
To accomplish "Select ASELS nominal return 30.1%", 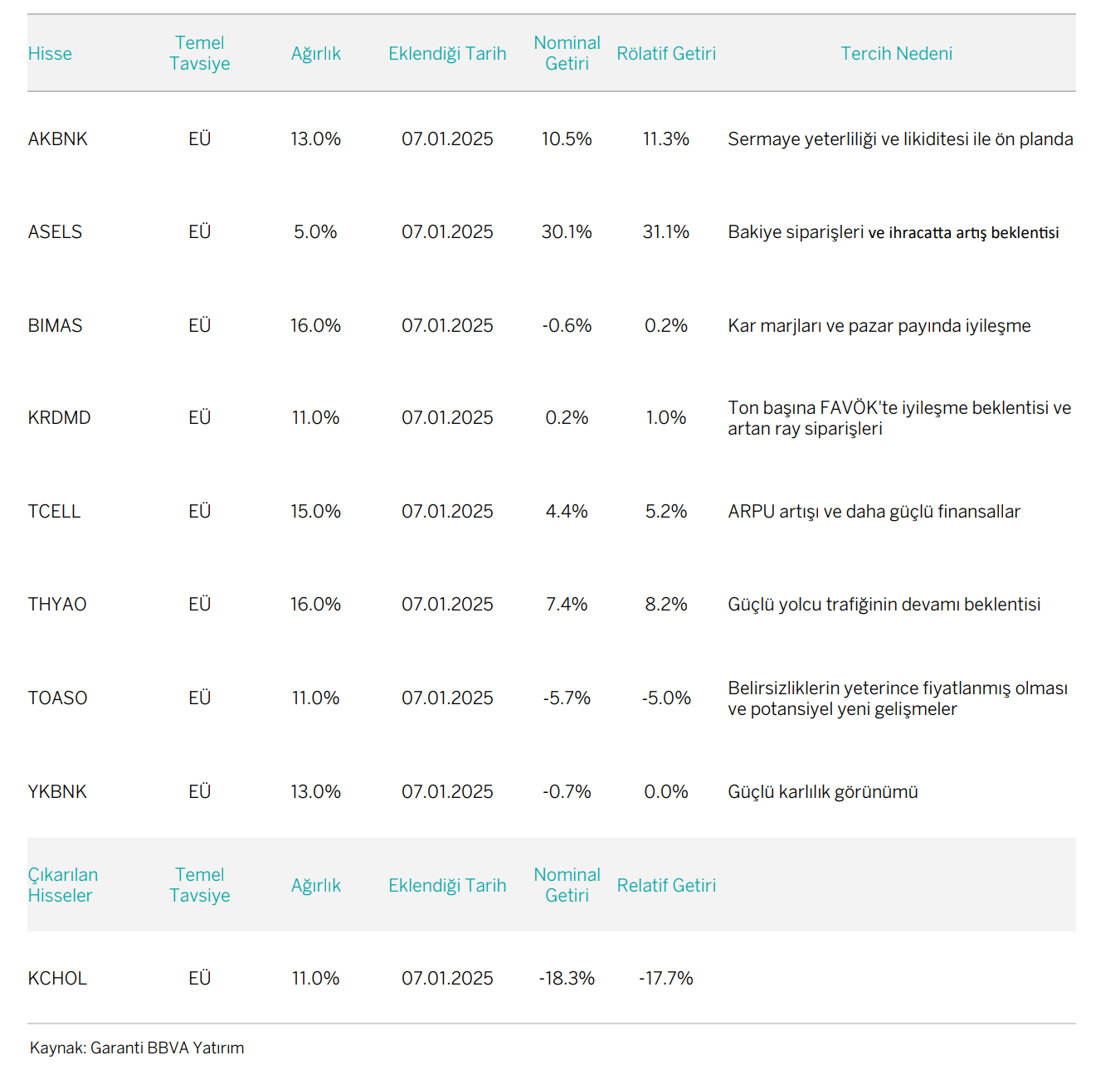I will (x=567, y=232).
